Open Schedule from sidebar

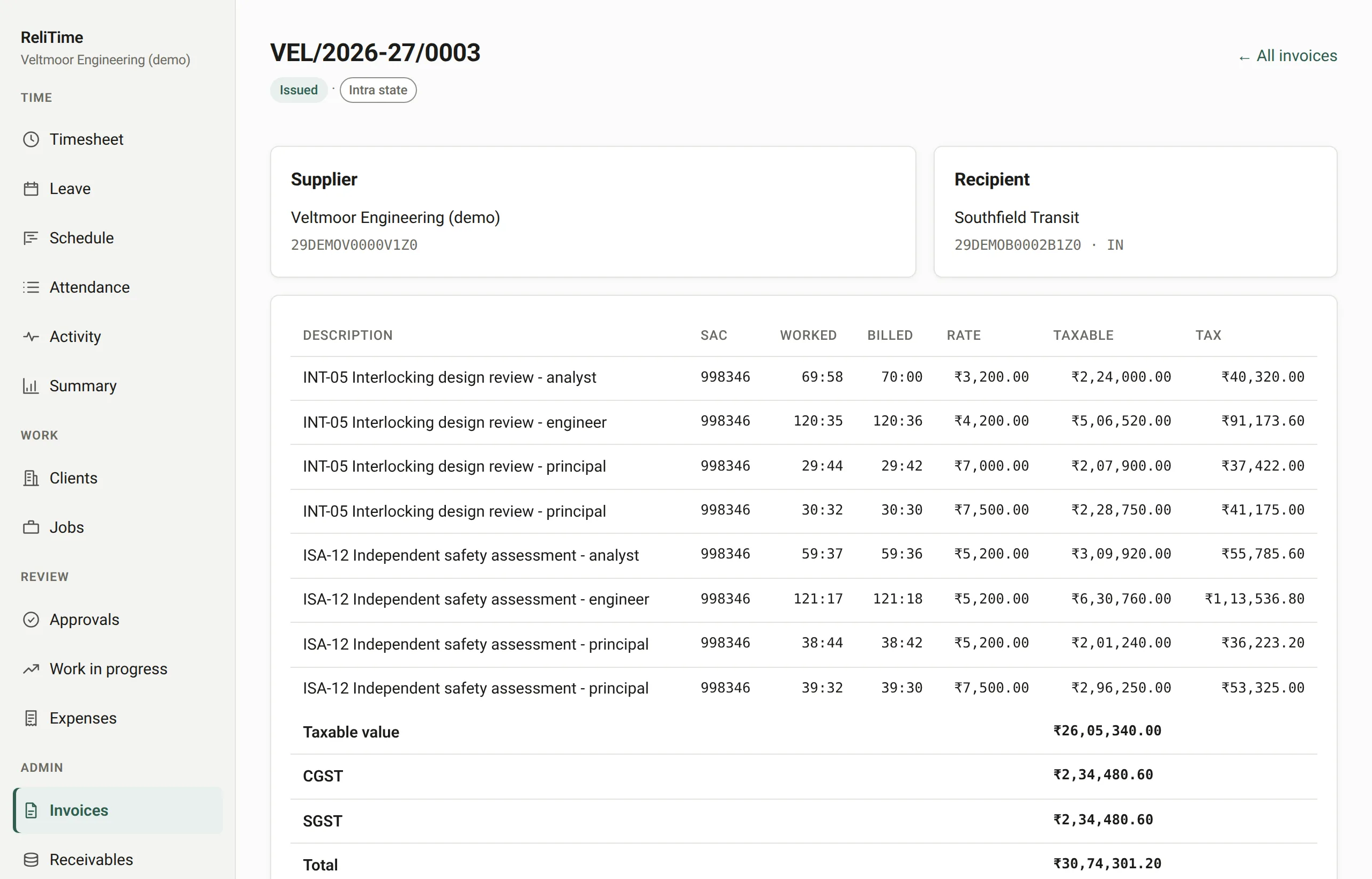click(117, 238)
